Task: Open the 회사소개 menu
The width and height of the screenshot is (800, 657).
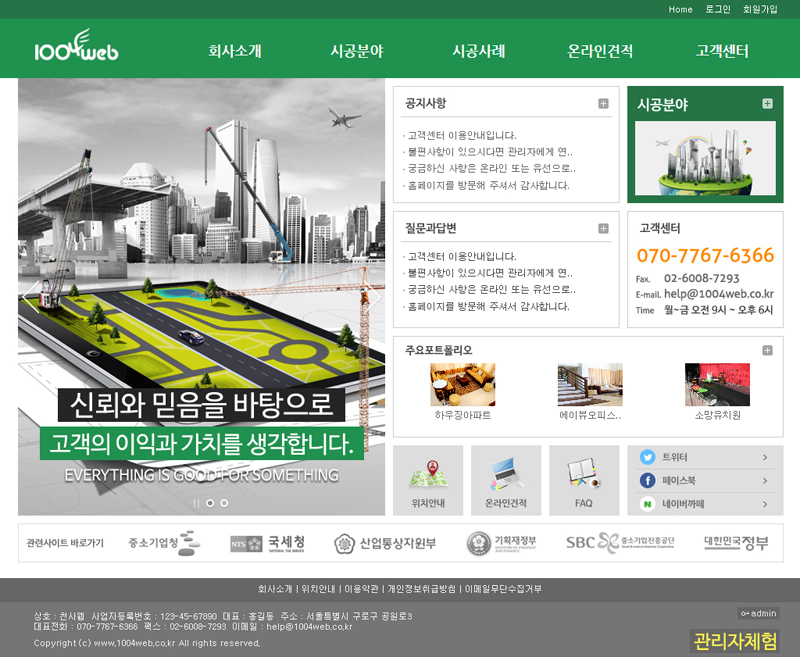Action: coord(235,51)
